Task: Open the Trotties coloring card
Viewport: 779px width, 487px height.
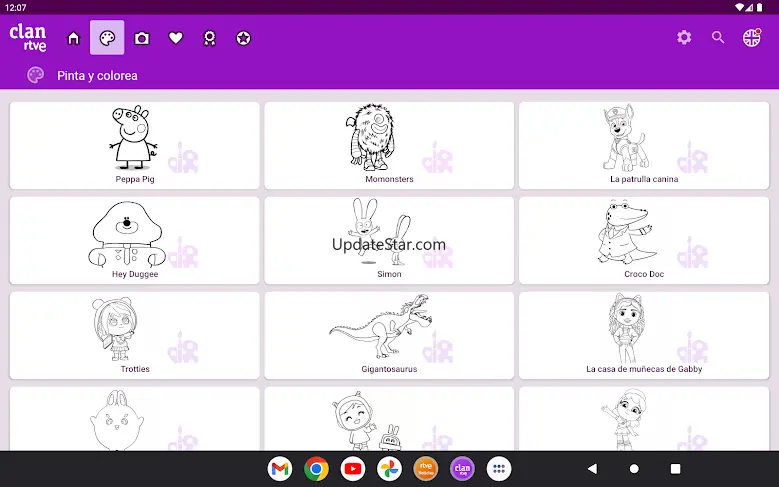Action: pos(135,335)
